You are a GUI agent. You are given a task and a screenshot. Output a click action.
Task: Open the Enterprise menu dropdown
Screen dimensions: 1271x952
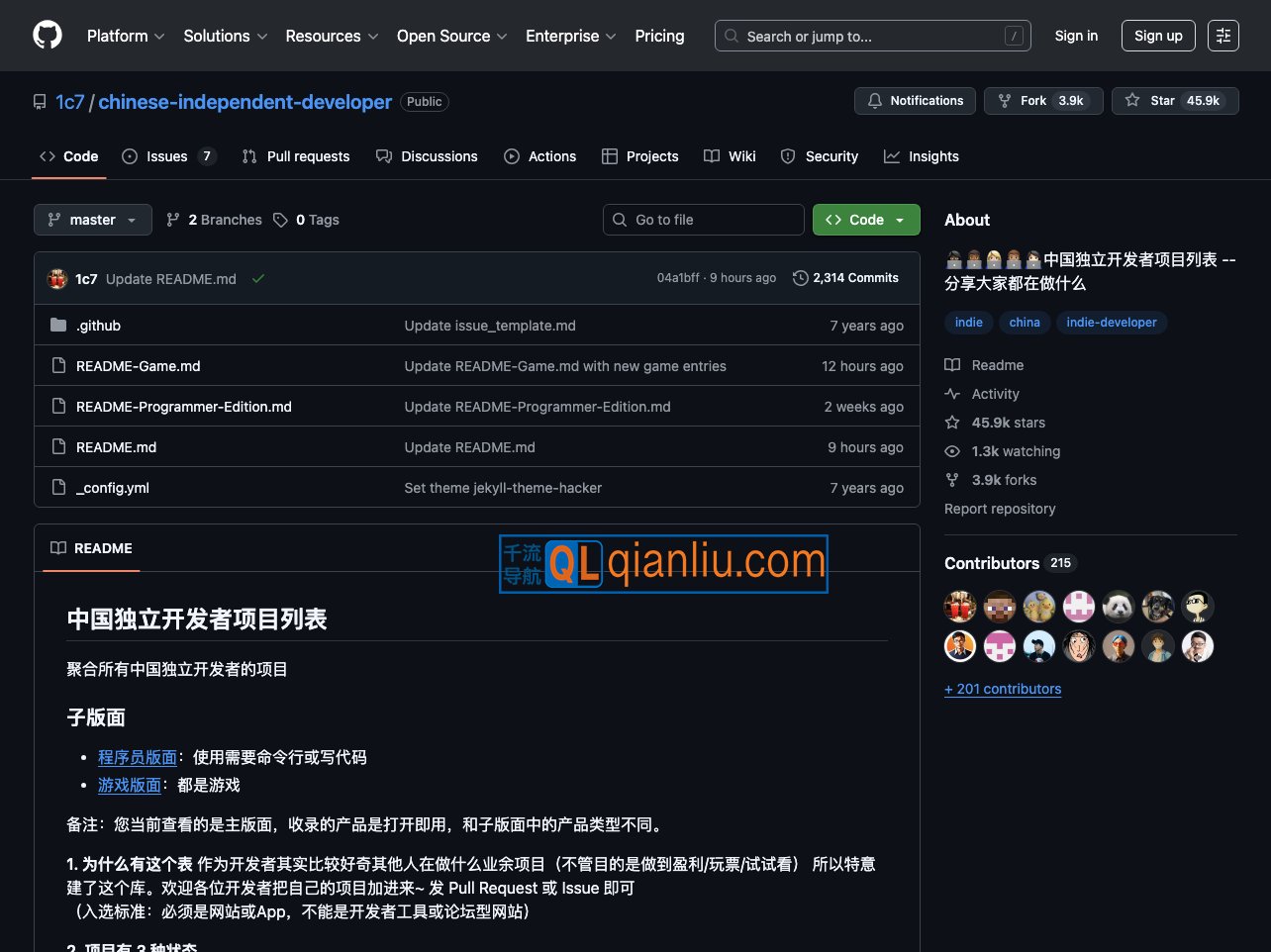coord(570,36)
